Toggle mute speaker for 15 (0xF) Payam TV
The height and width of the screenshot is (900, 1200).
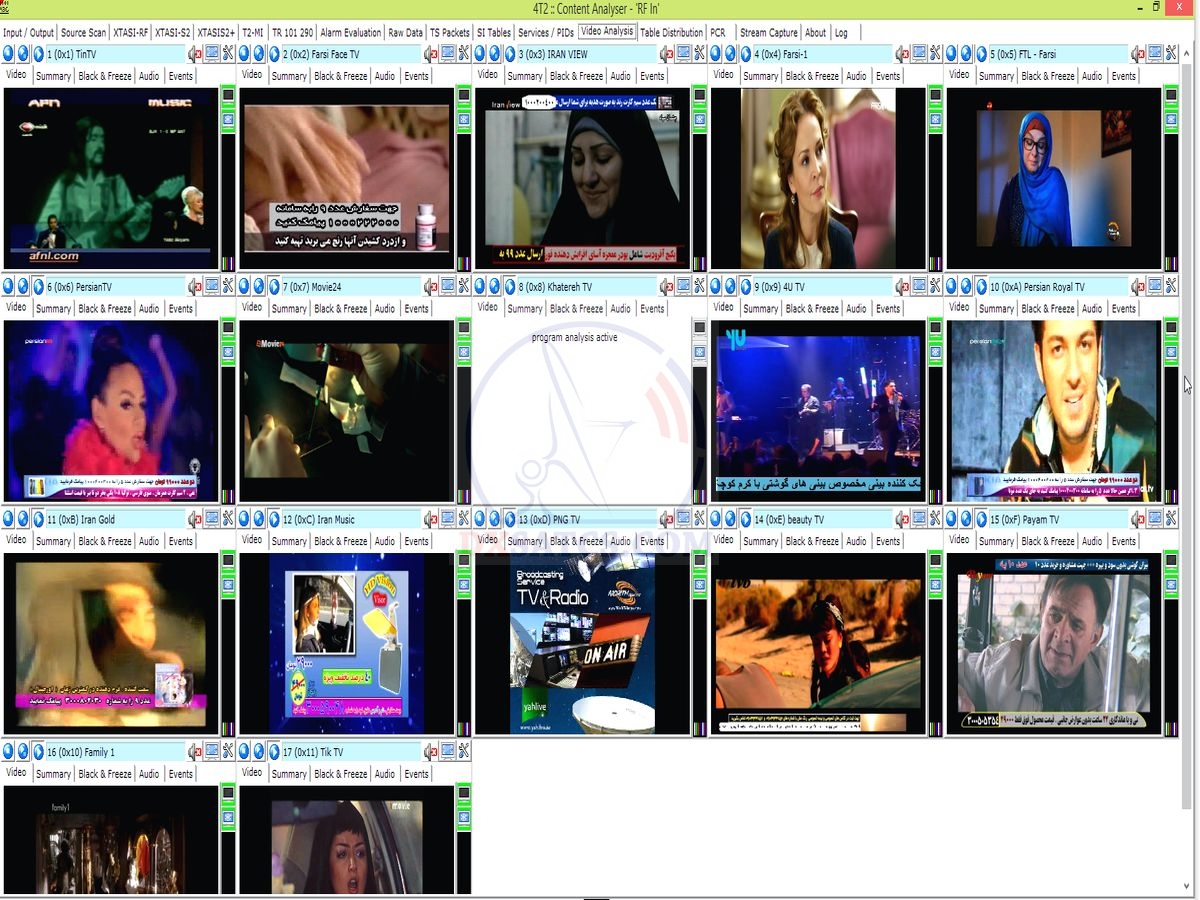click(1139, 519)
